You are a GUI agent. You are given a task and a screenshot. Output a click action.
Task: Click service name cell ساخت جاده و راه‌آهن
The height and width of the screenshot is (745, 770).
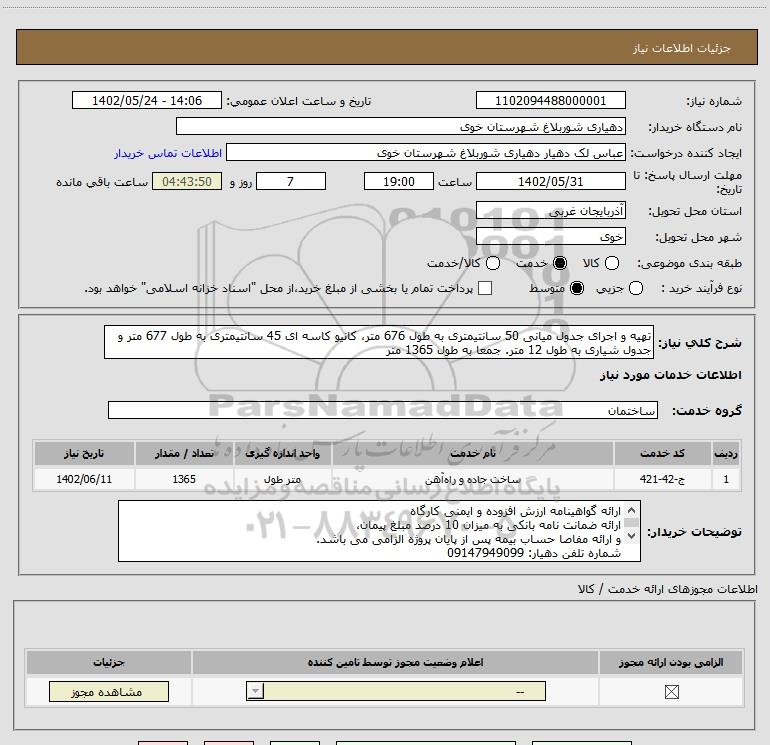472,479
